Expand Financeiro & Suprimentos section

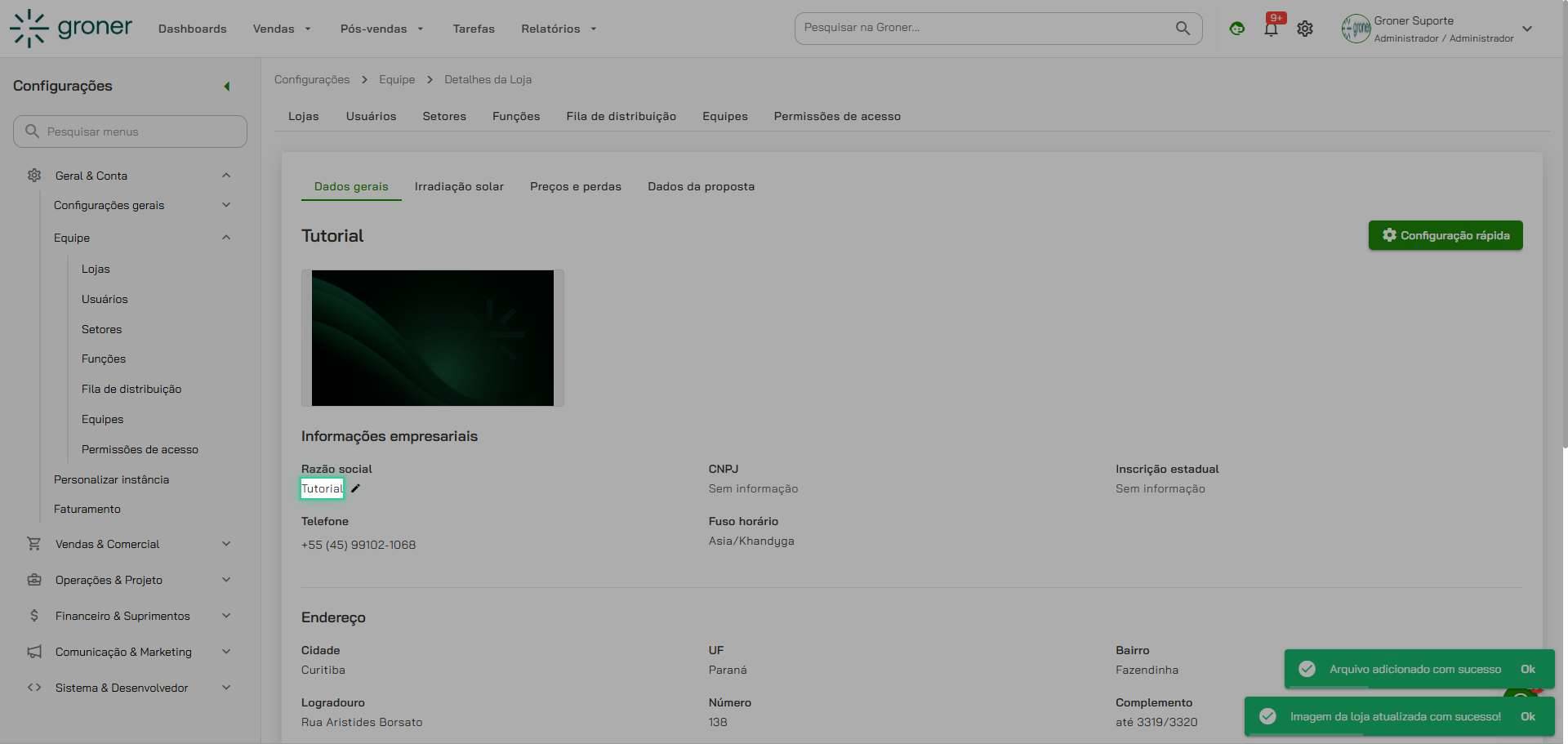point(226,616)
